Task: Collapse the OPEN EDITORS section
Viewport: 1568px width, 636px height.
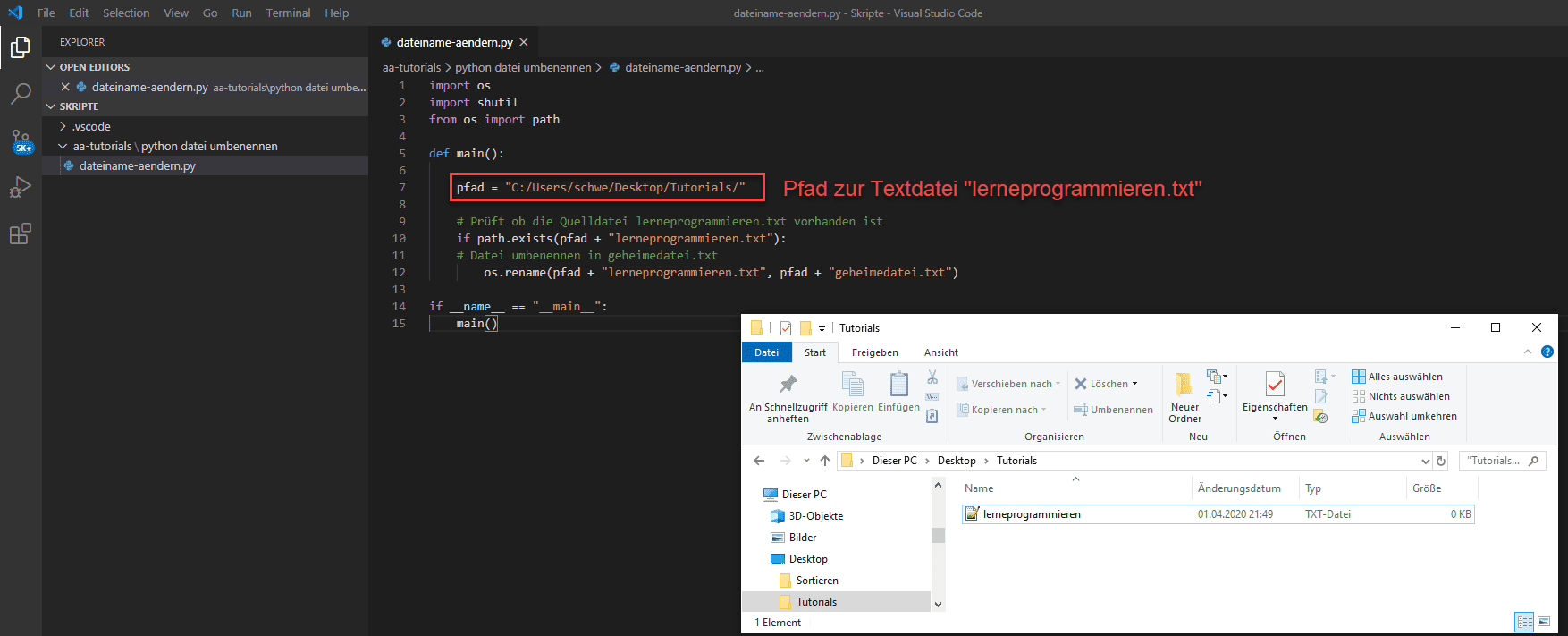Action: coord(51,67)
